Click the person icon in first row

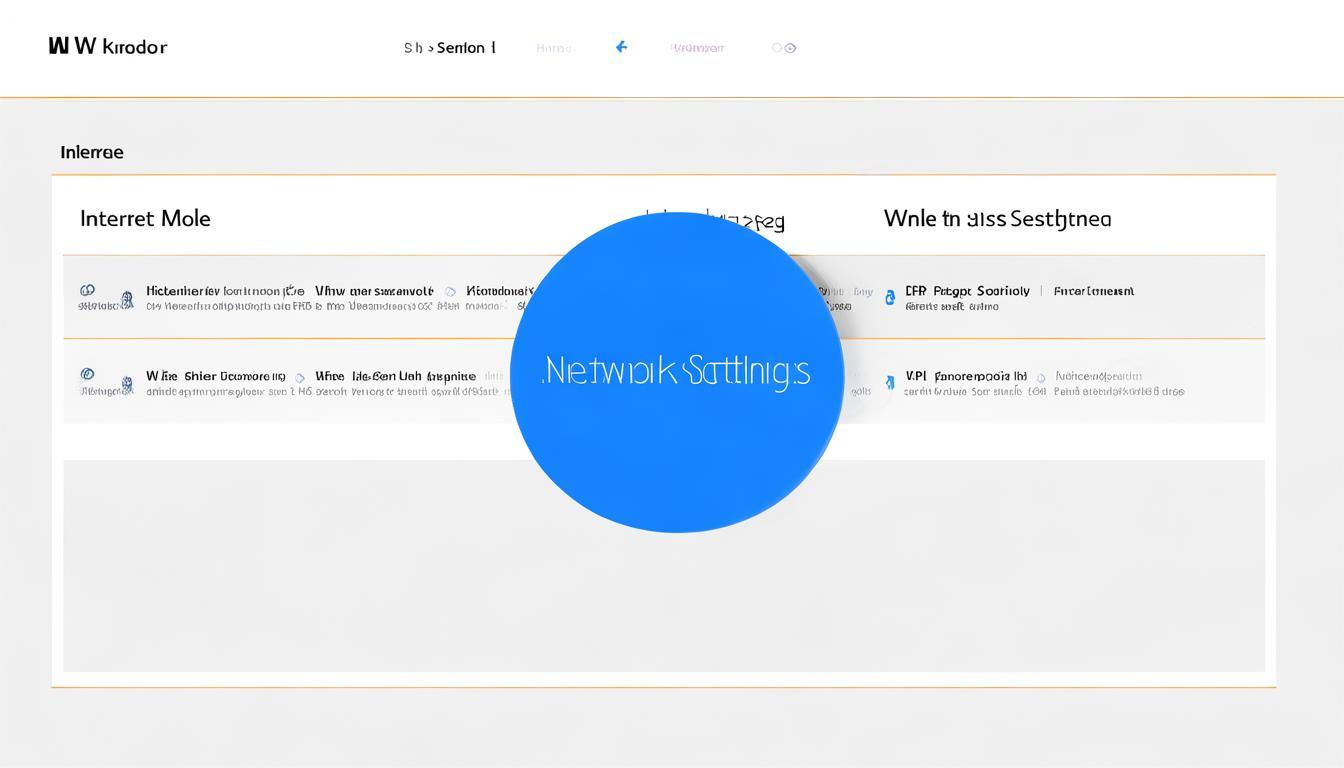click(x=127, y=298)
